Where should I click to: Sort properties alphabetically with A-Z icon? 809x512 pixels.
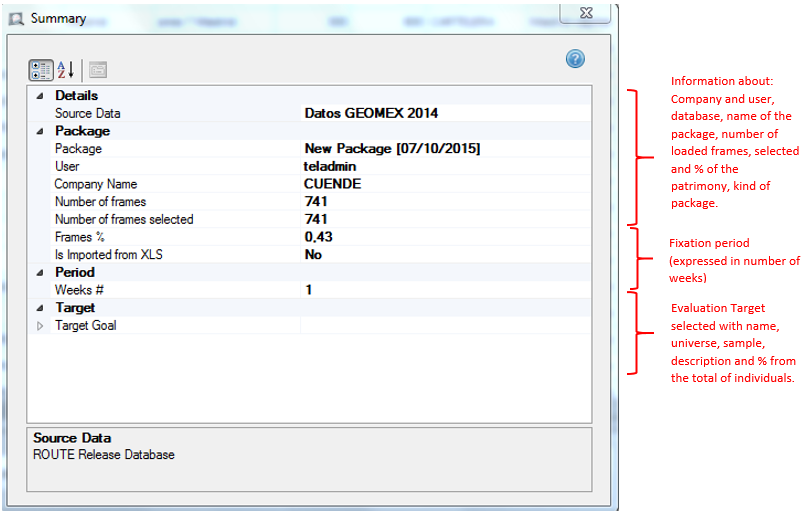point(65,70)
